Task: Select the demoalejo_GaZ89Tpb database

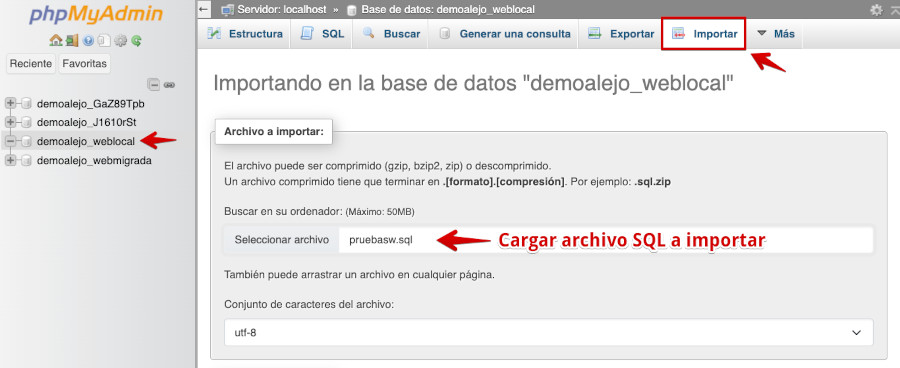Action: click(91, 104)
